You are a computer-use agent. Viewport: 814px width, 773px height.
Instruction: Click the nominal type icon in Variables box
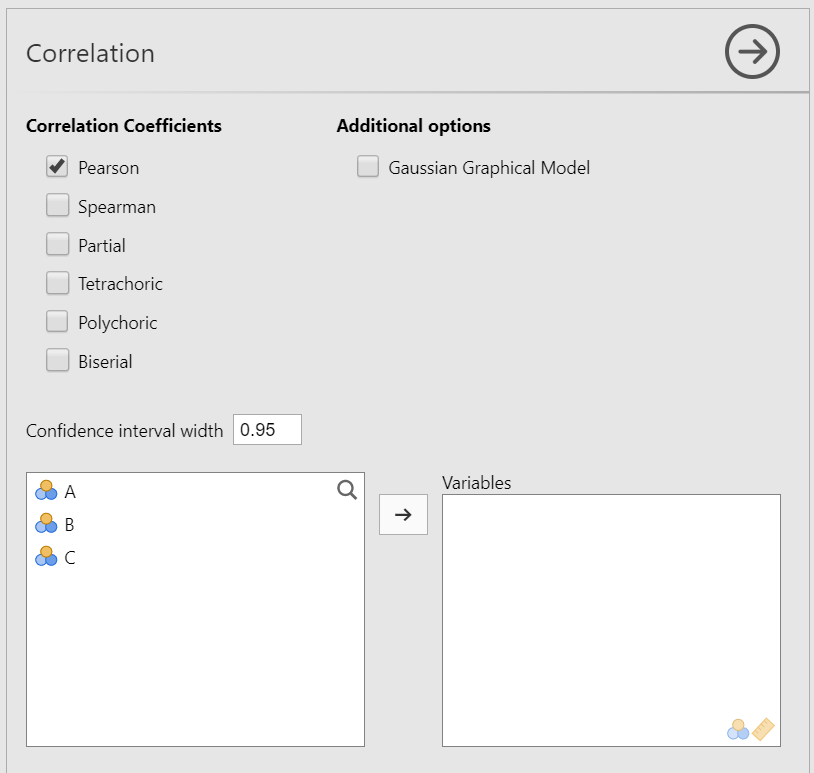point(738,729)
